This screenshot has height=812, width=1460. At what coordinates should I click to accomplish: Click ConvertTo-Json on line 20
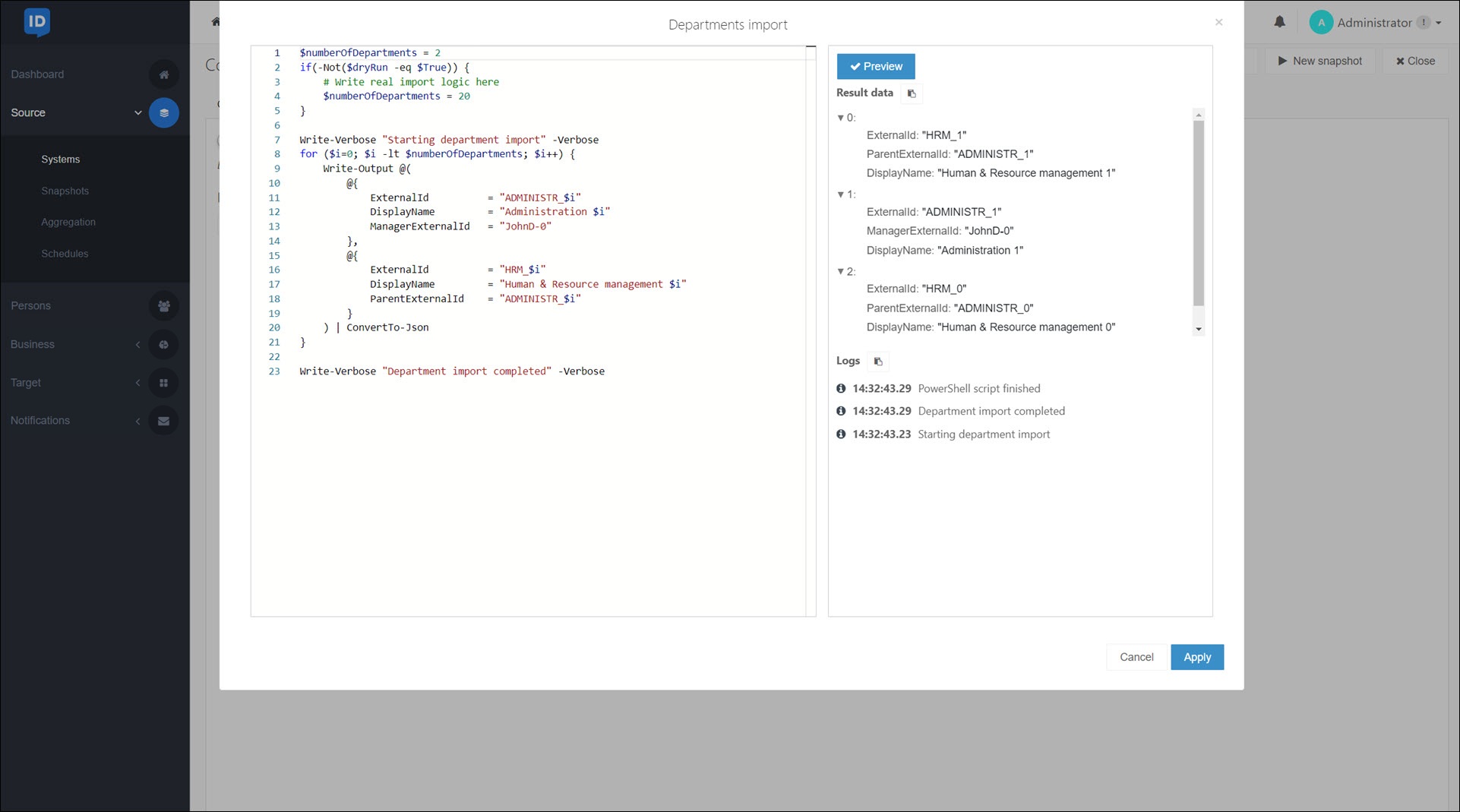387,328
